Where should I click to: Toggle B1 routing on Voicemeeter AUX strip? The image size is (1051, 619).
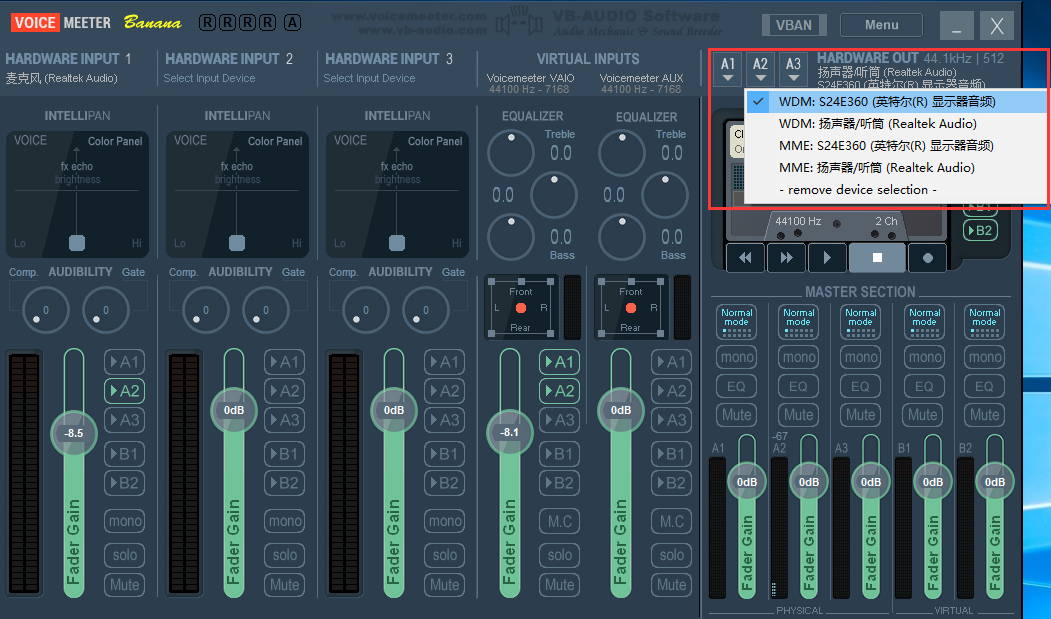coord(672,454)
